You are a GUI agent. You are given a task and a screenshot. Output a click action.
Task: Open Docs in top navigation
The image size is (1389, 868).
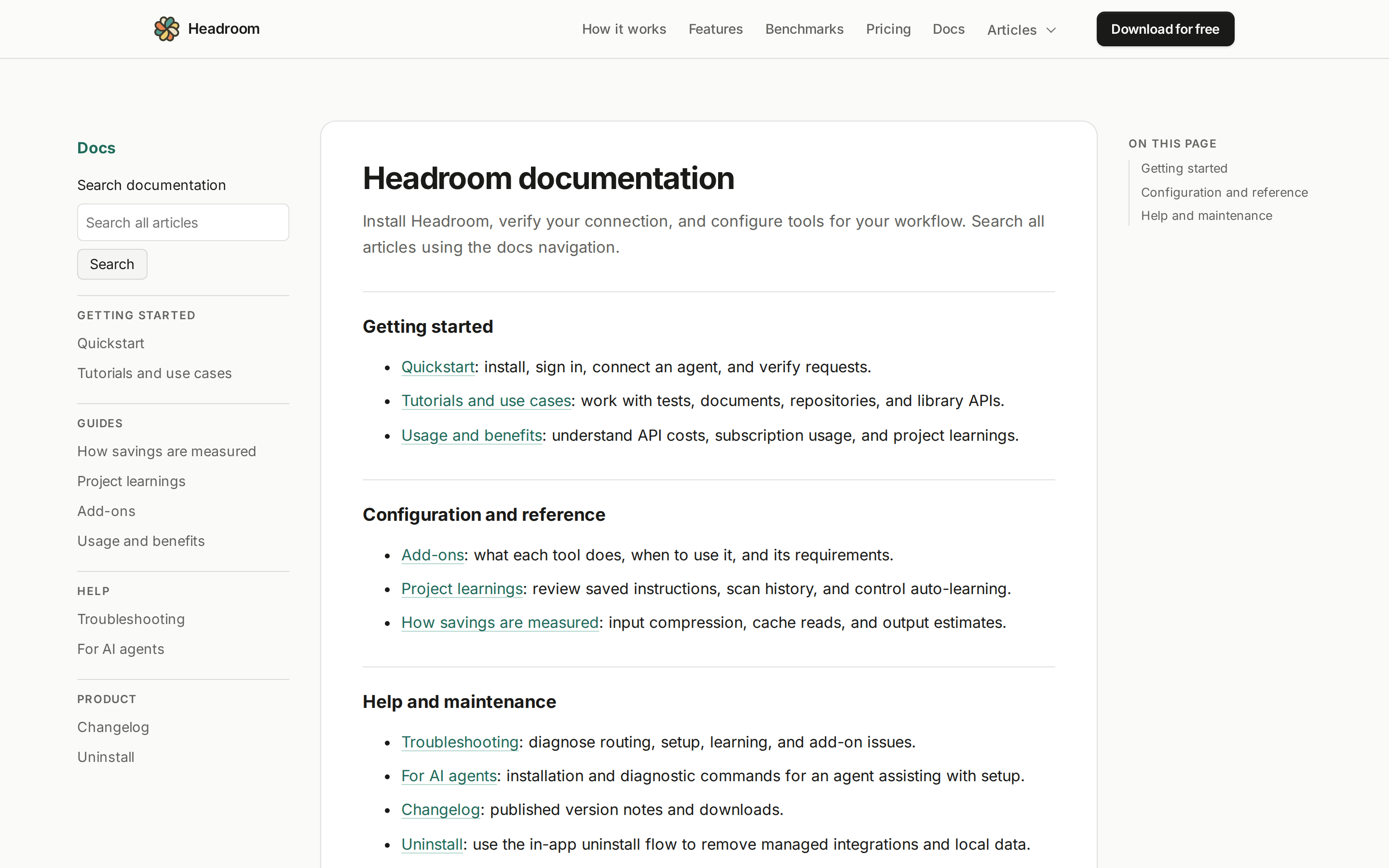point(948,29)
